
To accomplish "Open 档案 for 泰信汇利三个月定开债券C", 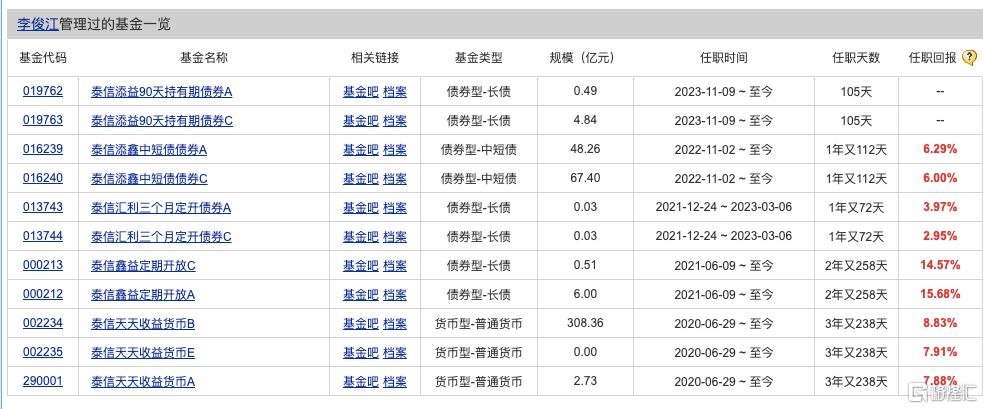I will pos(395,236).
